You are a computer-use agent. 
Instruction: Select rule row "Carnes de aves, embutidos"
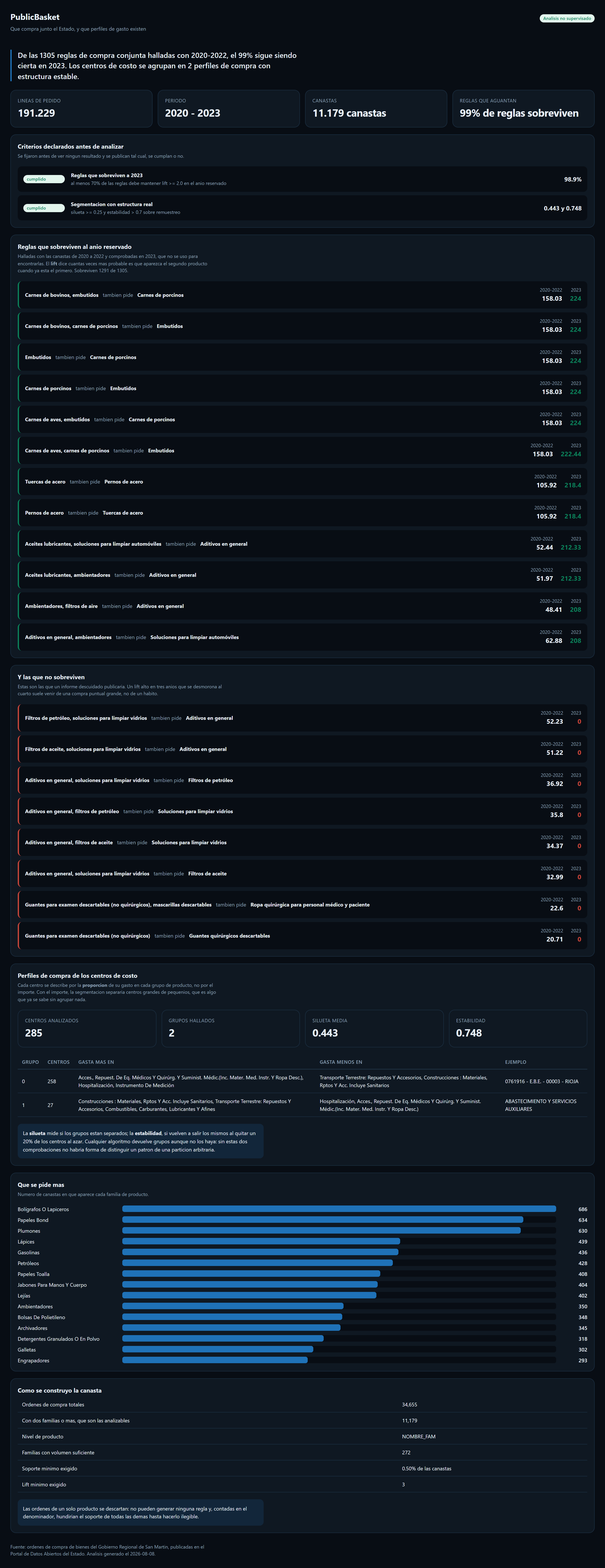click(302, 419)
